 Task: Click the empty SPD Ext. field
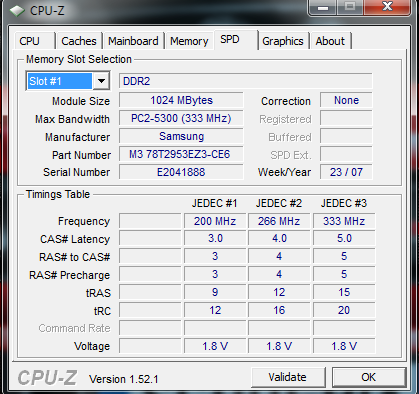pyautogui.click(x=346, y=154)
